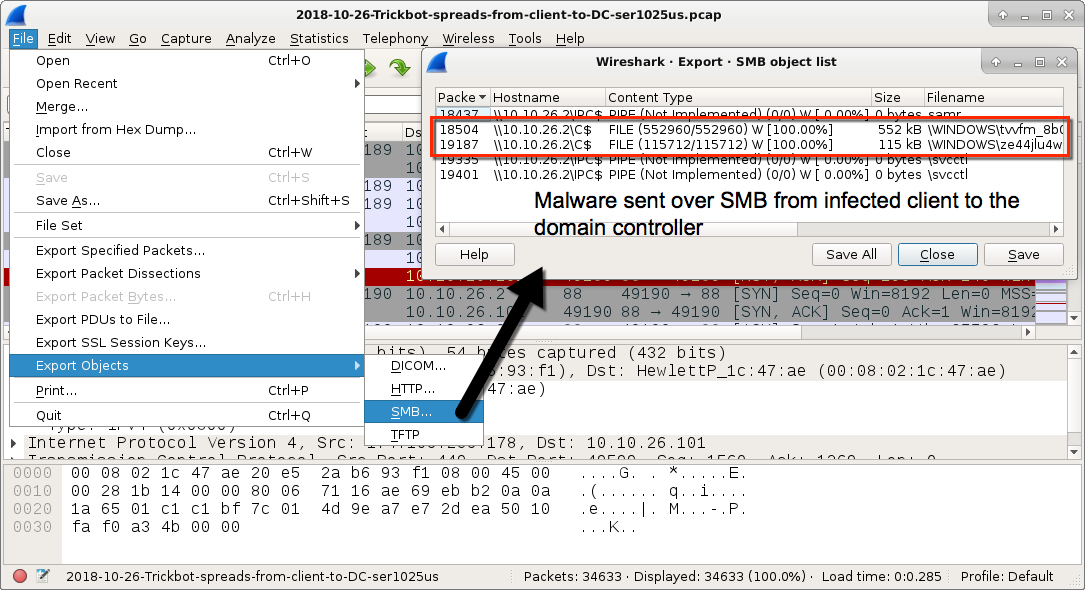Open the View menu
The image size is (1085, 590).
(100, 39)
